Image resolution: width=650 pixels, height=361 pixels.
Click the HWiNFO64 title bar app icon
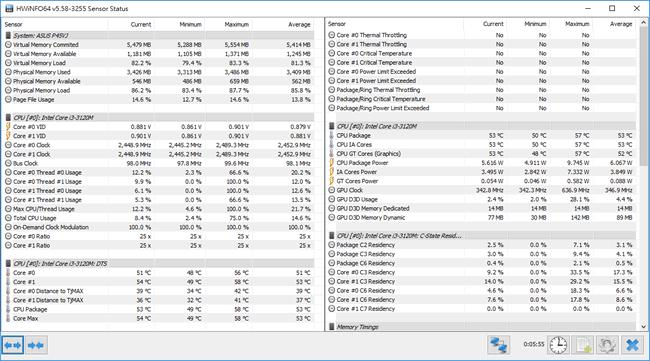[x=9, y=8]
